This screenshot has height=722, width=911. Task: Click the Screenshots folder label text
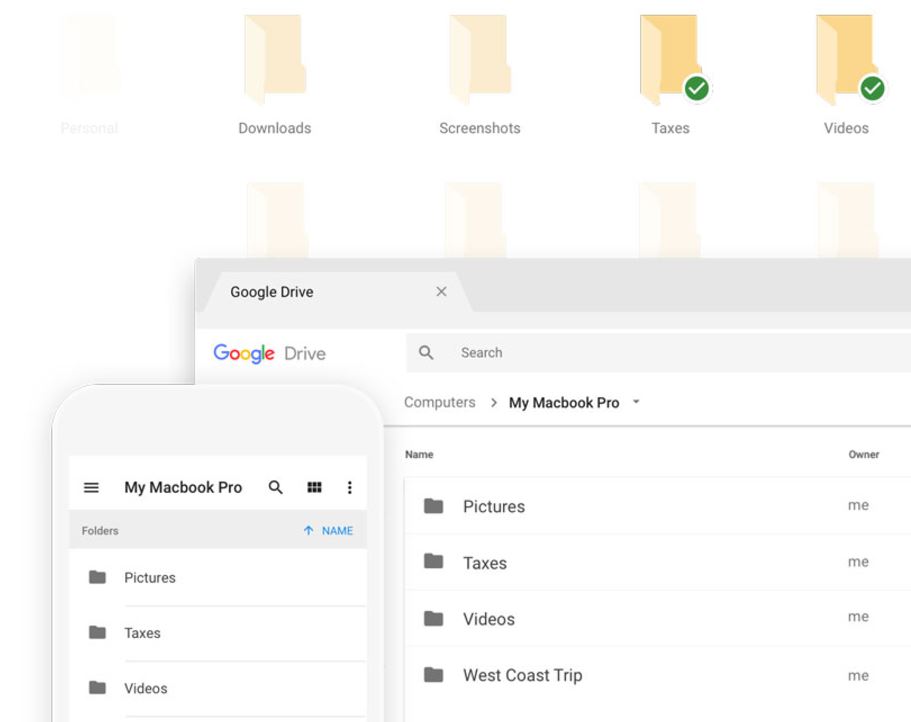click(x=480, y=128)
